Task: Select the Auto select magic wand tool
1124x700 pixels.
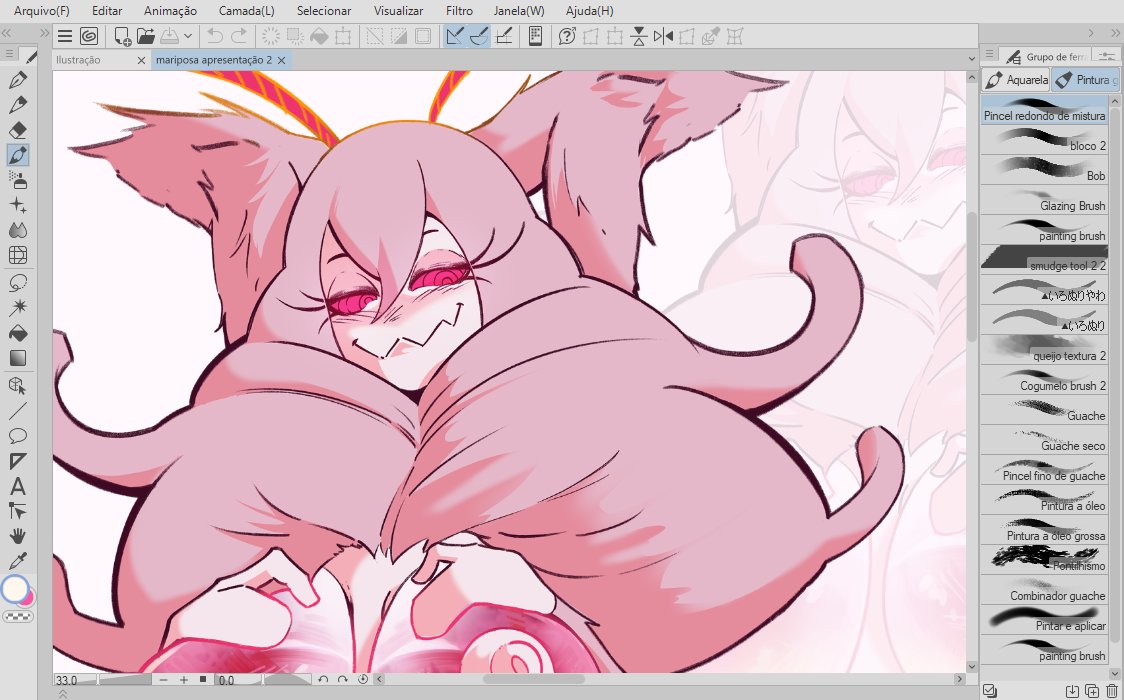Action: point(18,307)
